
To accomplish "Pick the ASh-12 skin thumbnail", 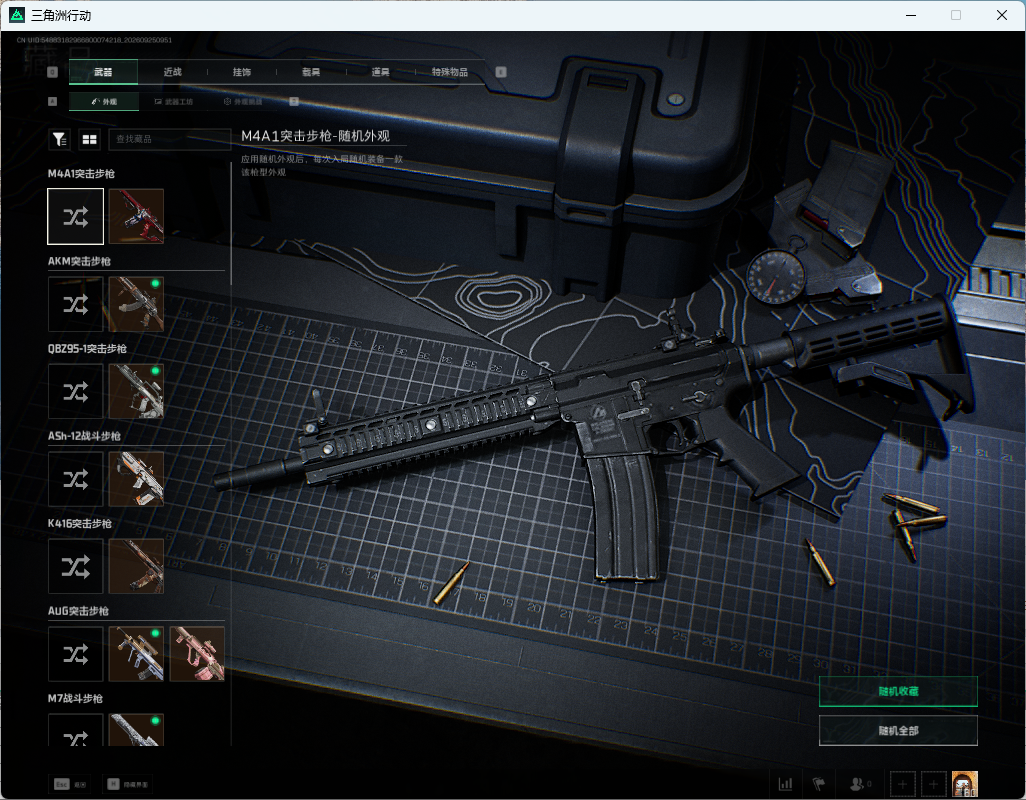I will 136,479.
